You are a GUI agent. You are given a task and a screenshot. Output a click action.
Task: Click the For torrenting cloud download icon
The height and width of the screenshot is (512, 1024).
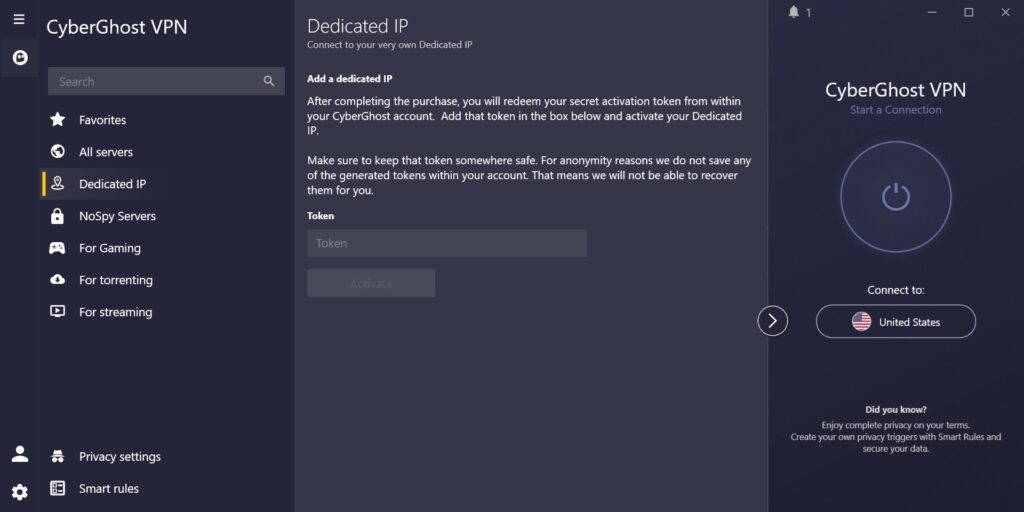click(57, 280)
